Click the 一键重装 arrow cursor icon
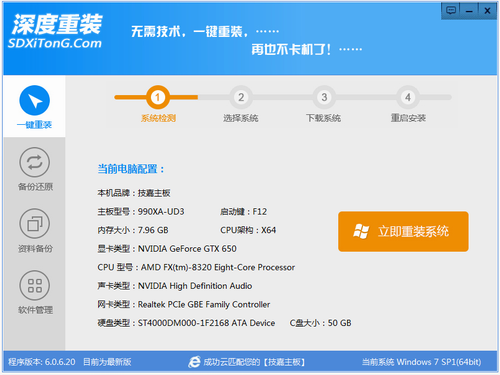Screen dimensions: 500x375 pyautogui.click(x=35, y=100)
